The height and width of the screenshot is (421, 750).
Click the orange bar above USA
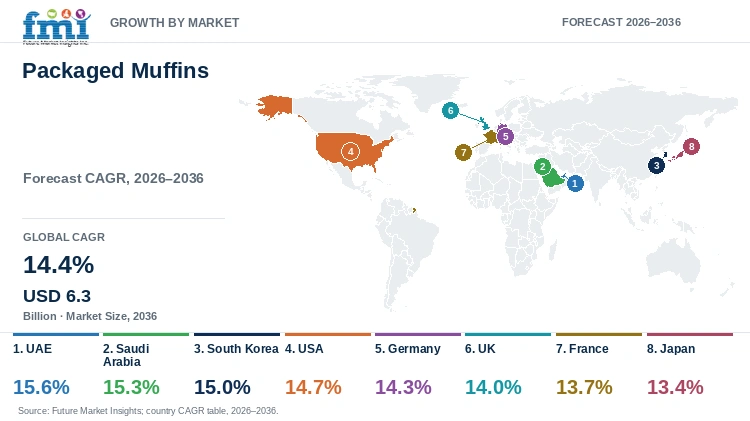click(328, 334)
